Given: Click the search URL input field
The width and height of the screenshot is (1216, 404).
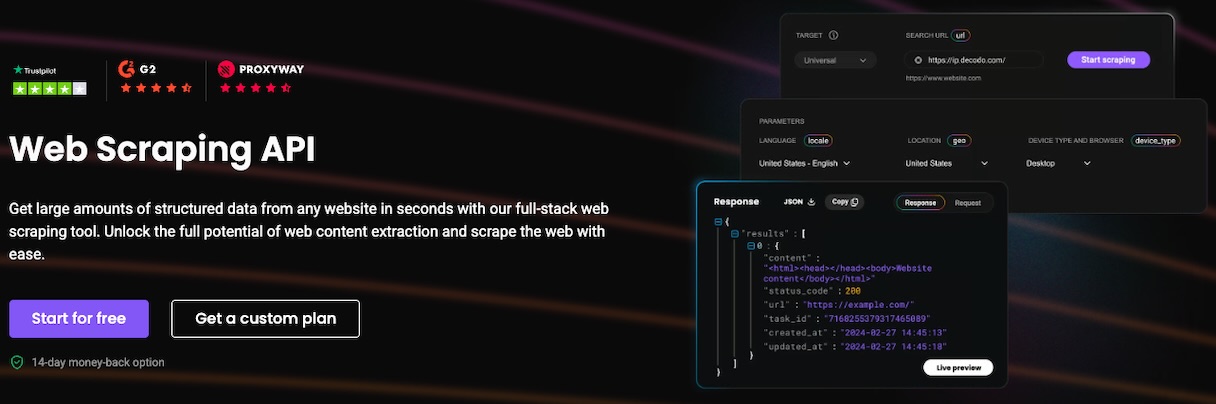Looking at the screenshot, I should (978, 60).
